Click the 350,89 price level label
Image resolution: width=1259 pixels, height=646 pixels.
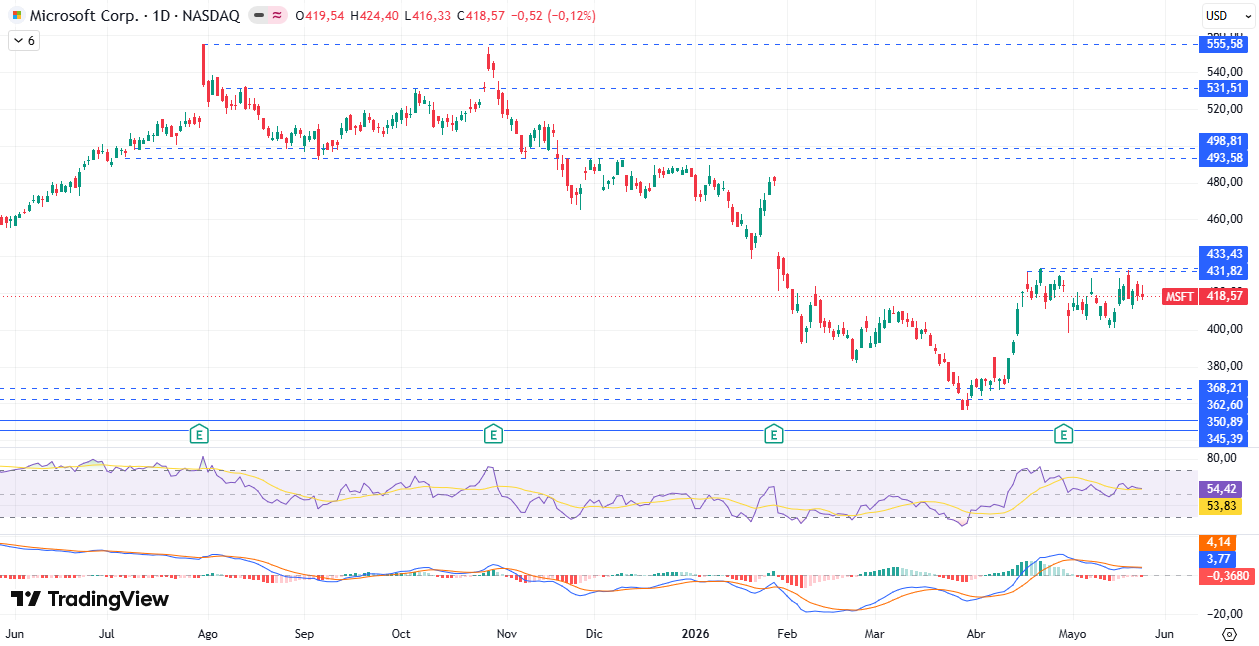tap(1224, 422)
